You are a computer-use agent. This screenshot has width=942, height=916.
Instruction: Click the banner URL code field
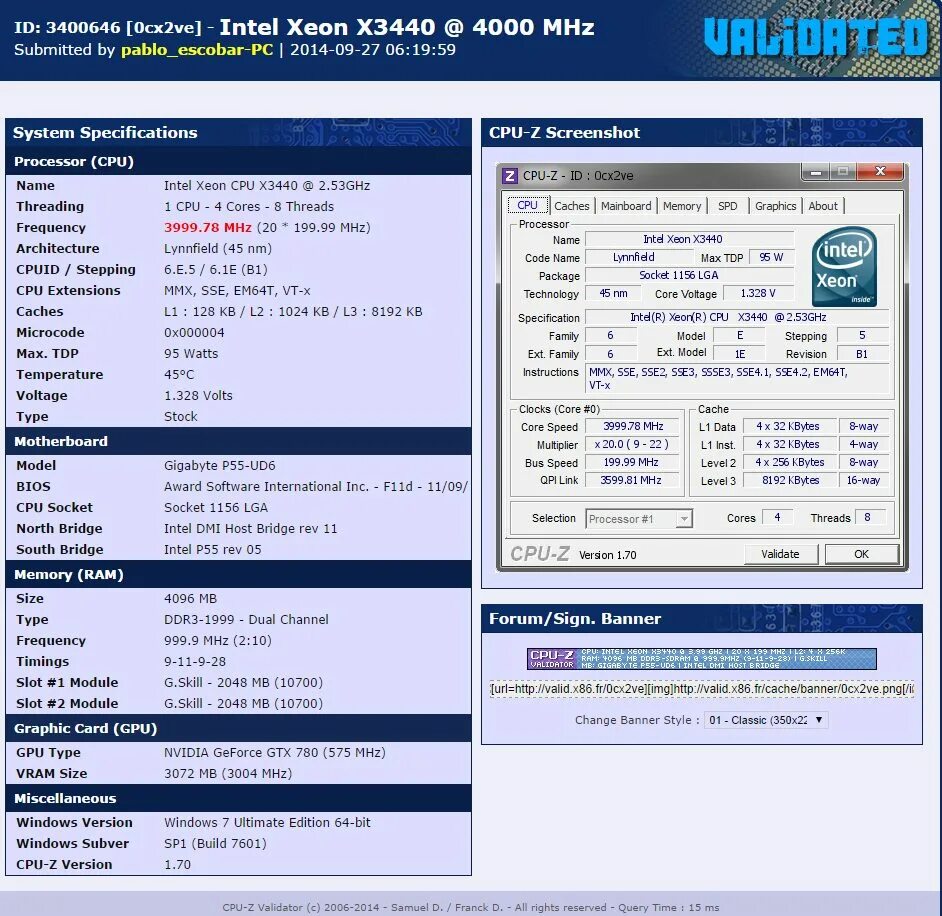[x=702, y=688]
